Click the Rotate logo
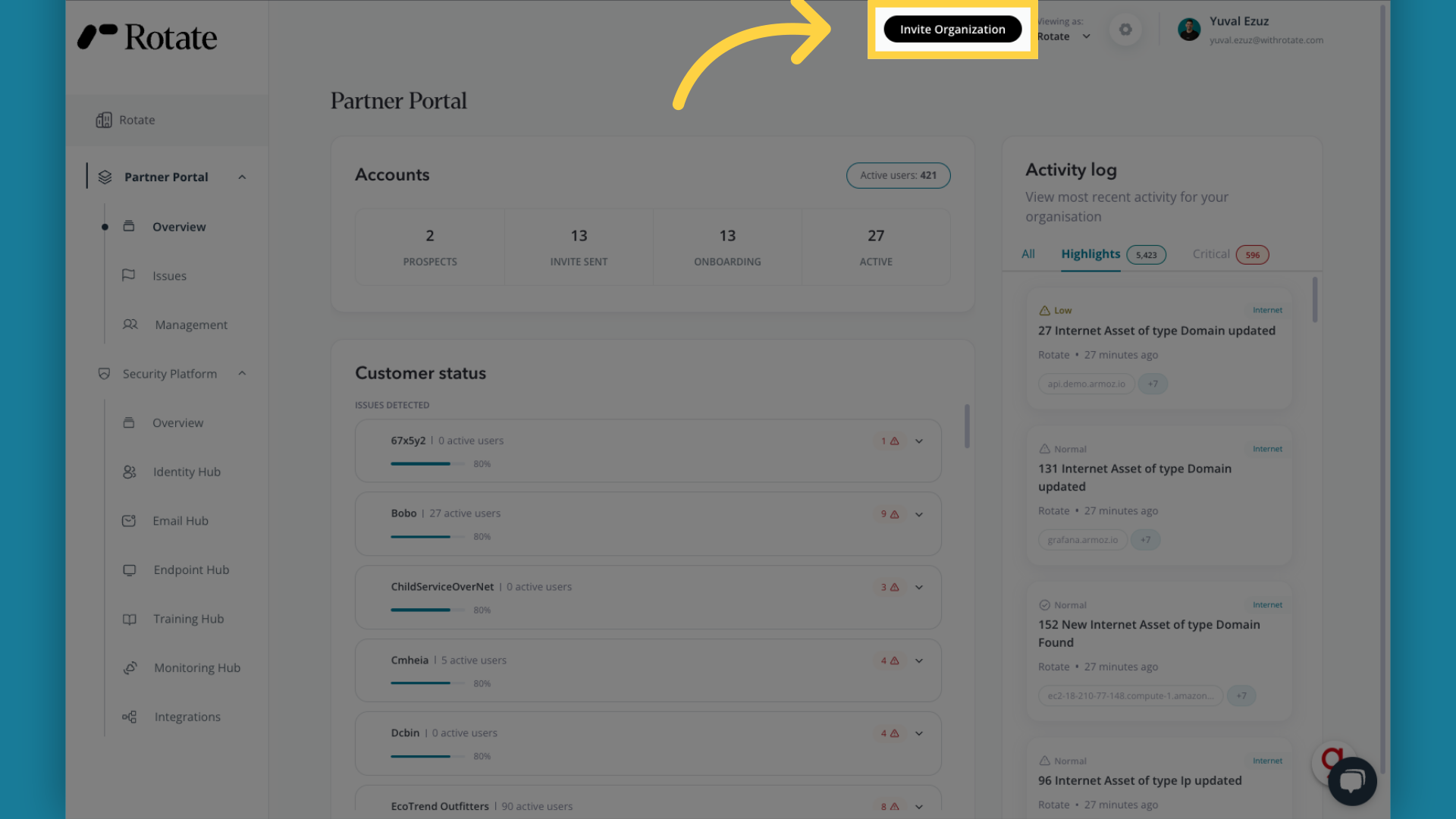Viewport: 1456px width, 819px height. click(148, 37)
